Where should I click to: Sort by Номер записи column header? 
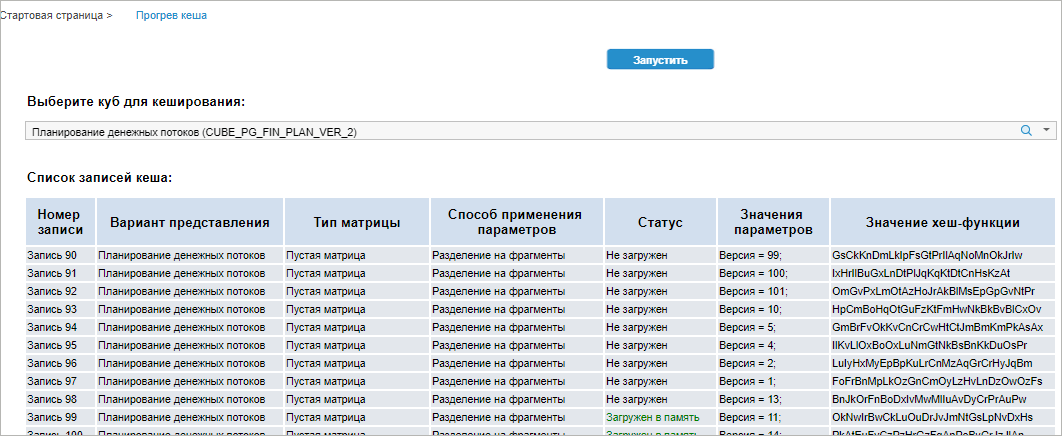[61, 222]
